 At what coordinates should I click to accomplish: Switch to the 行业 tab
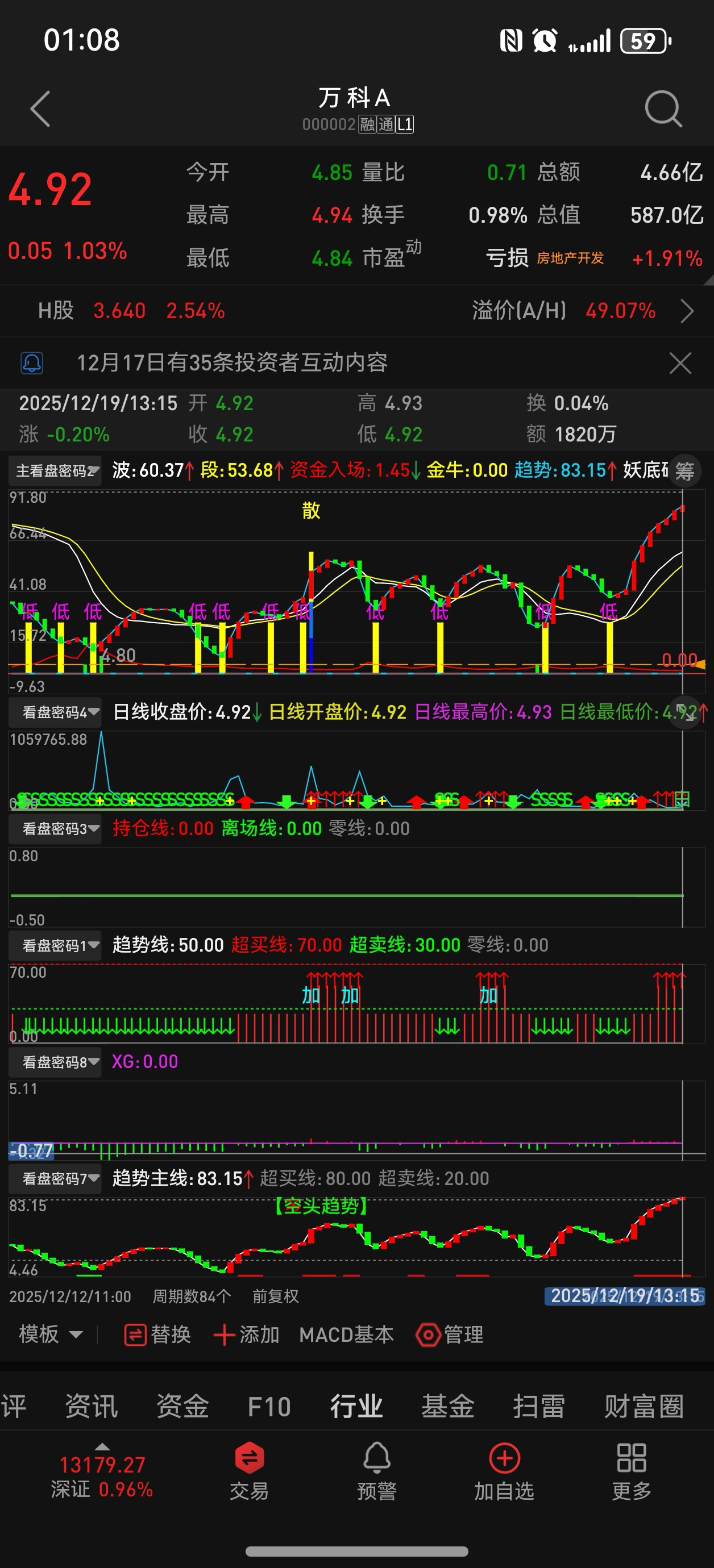pos(356,1406)
